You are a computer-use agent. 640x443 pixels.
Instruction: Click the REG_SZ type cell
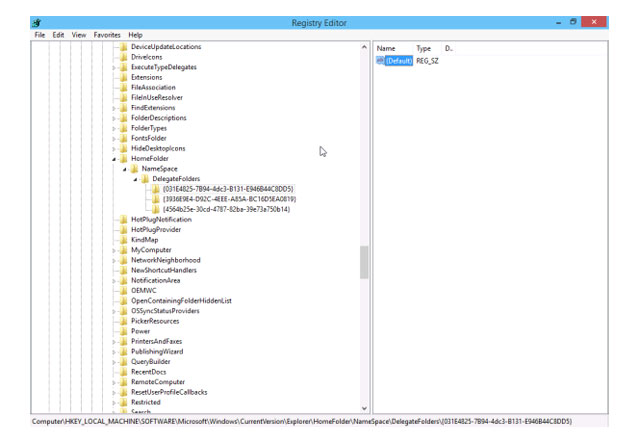pyautogui.click(x=427, y=61)
